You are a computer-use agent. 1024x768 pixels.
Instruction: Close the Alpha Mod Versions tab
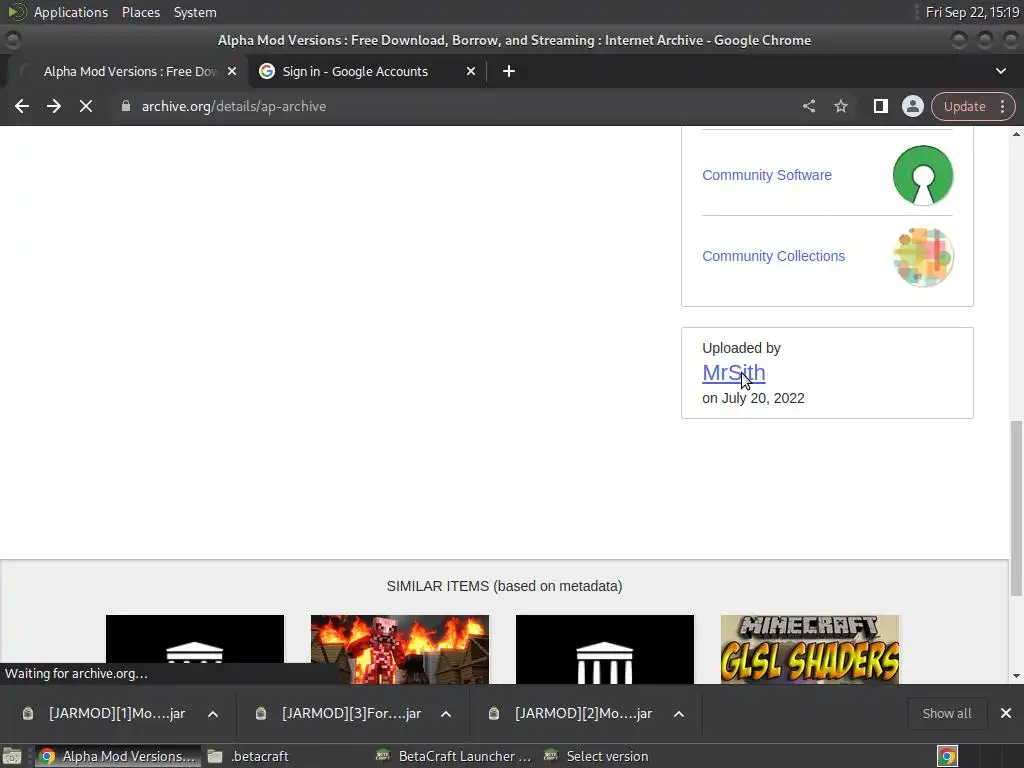[x=232, y=71]
